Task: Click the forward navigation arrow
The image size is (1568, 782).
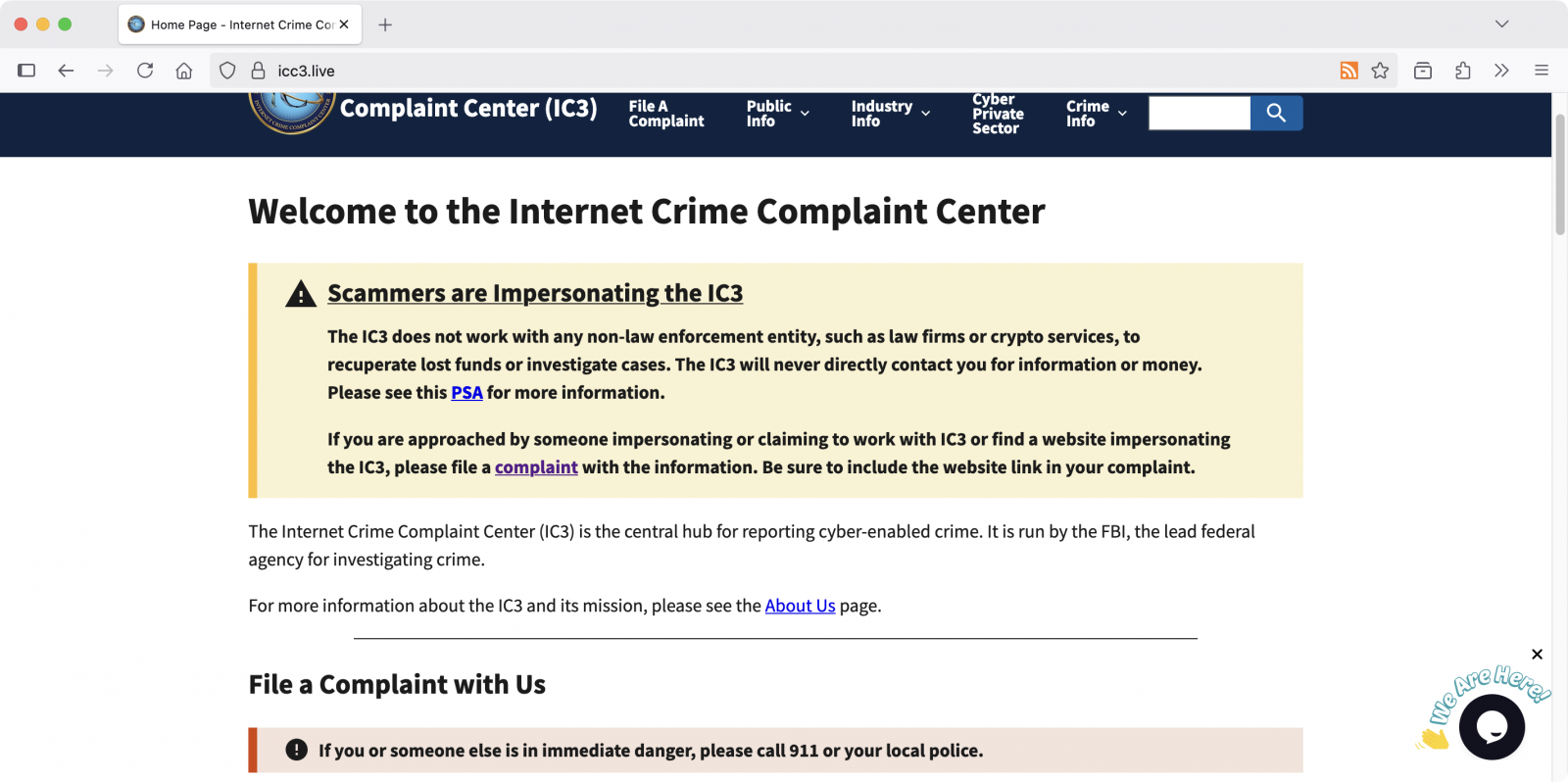Action: click(105, 70)
